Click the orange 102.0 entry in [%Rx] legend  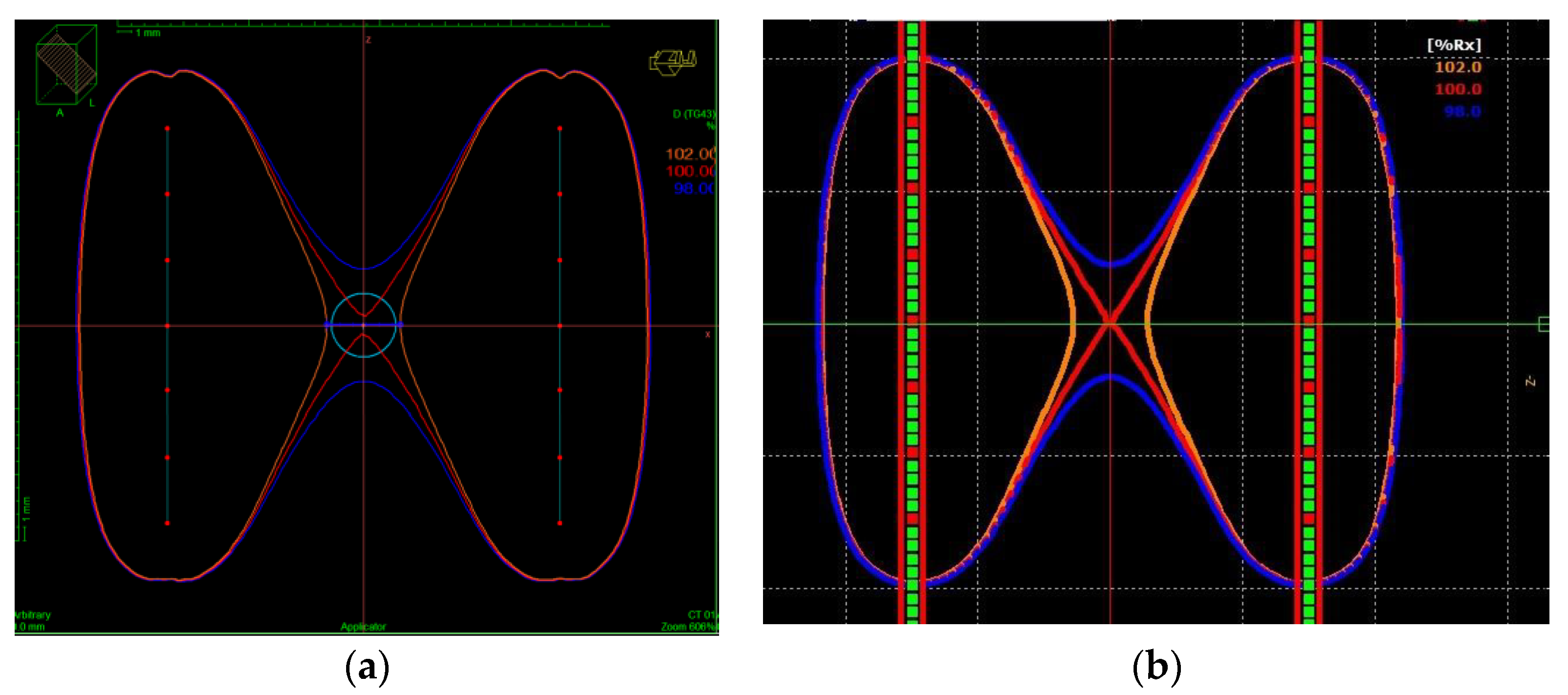[1458, 67]
